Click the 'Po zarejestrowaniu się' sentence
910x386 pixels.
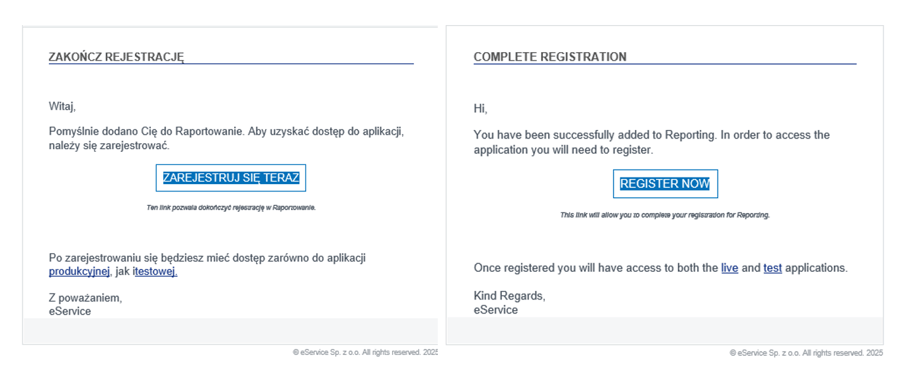pos(207,265)
